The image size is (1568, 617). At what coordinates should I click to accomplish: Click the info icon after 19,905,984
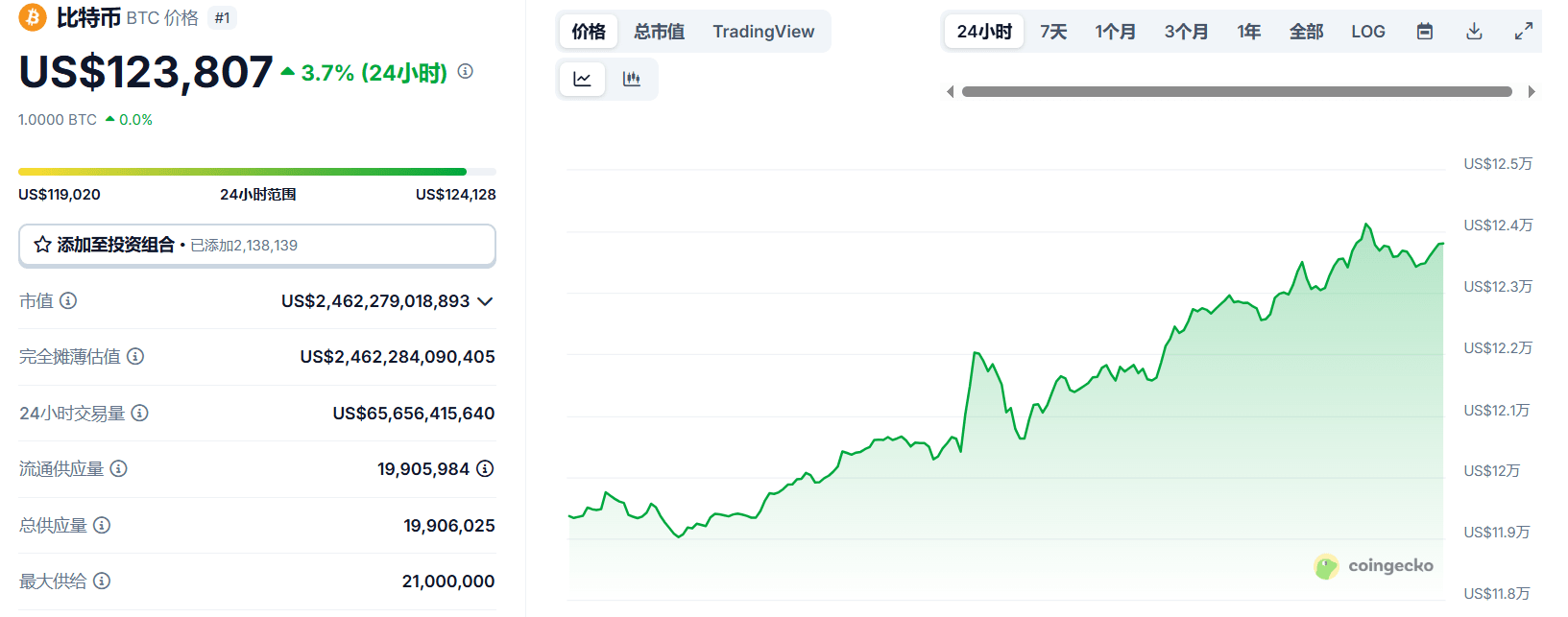[486, 468]
